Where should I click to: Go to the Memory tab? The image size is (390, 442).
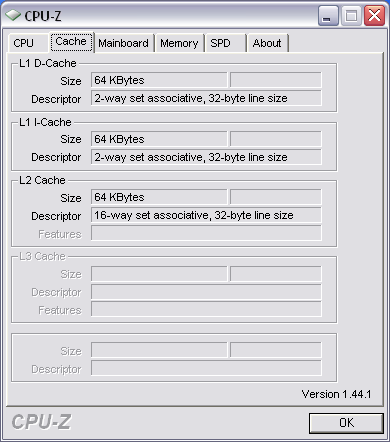pyautogui.click(x=179, y=43)
